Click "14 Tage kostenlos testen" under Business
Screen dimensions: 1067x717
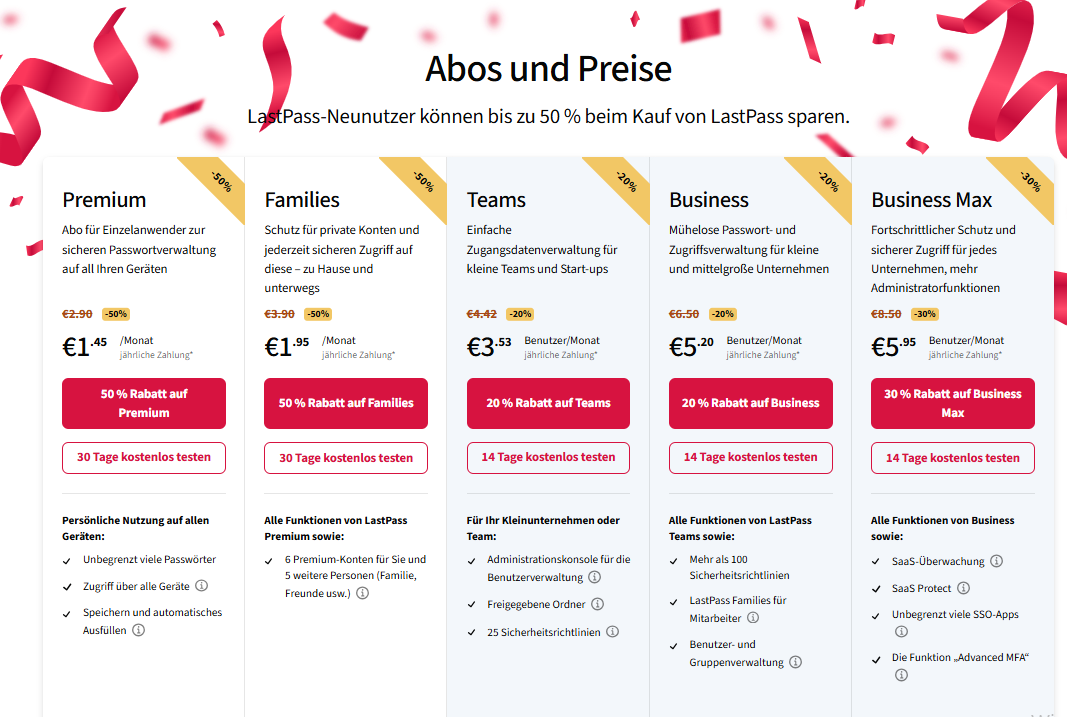750,457
